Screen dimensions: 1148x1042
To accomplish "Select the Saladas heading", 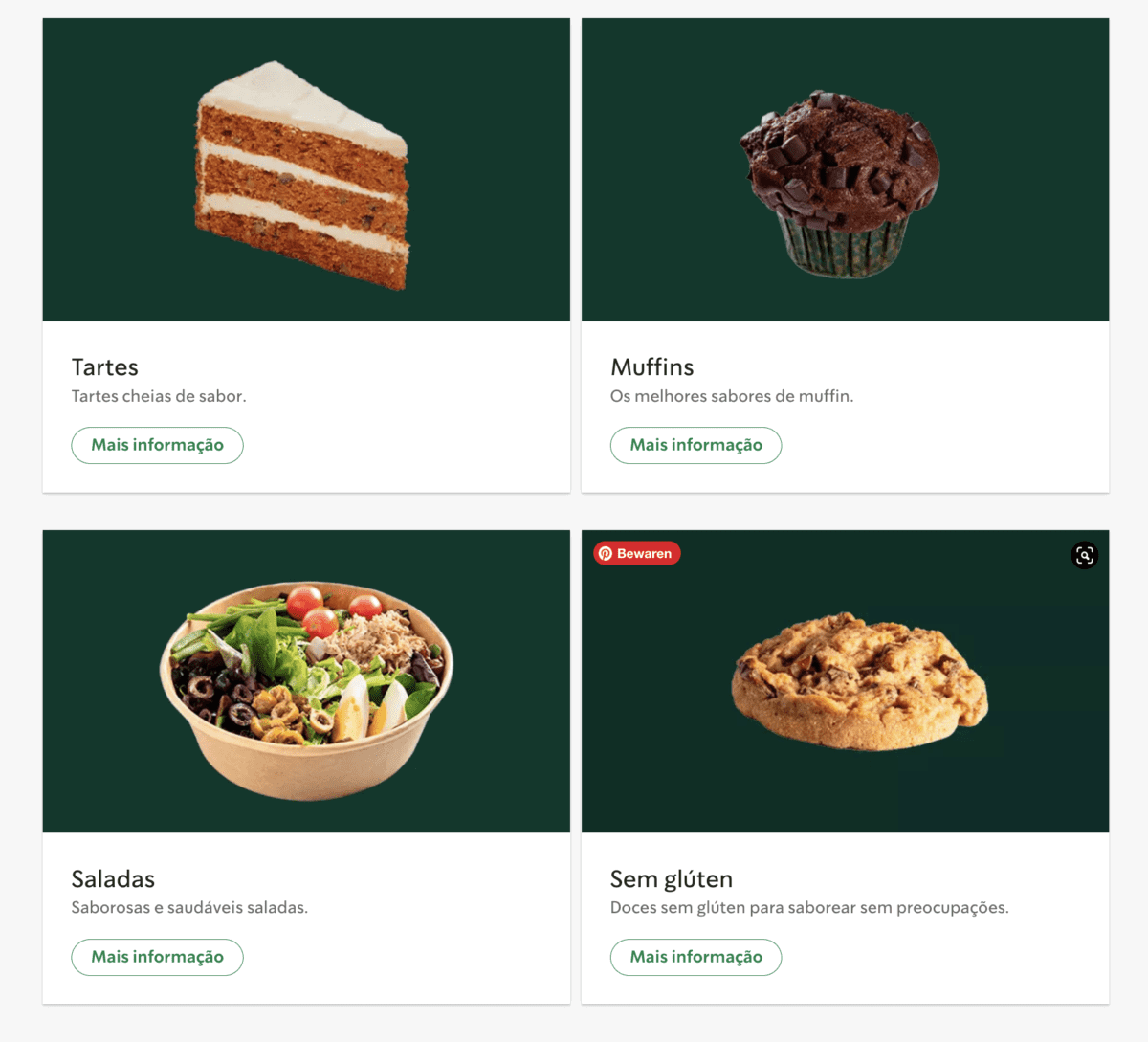I will [113, 879].
